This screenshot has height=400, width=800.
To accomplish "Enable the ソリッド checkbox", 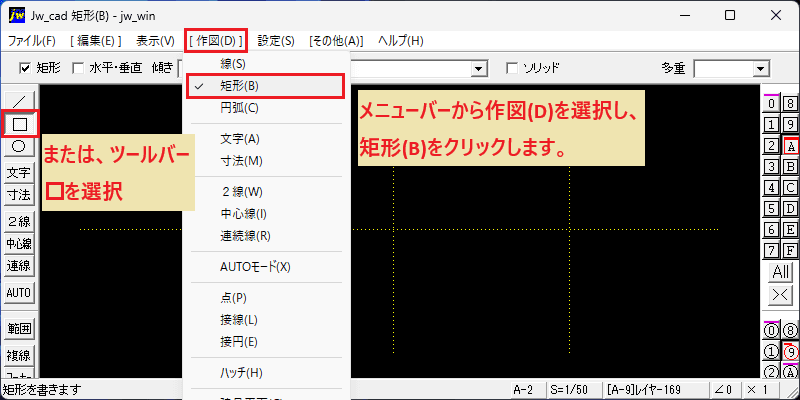I will [513, 68].
